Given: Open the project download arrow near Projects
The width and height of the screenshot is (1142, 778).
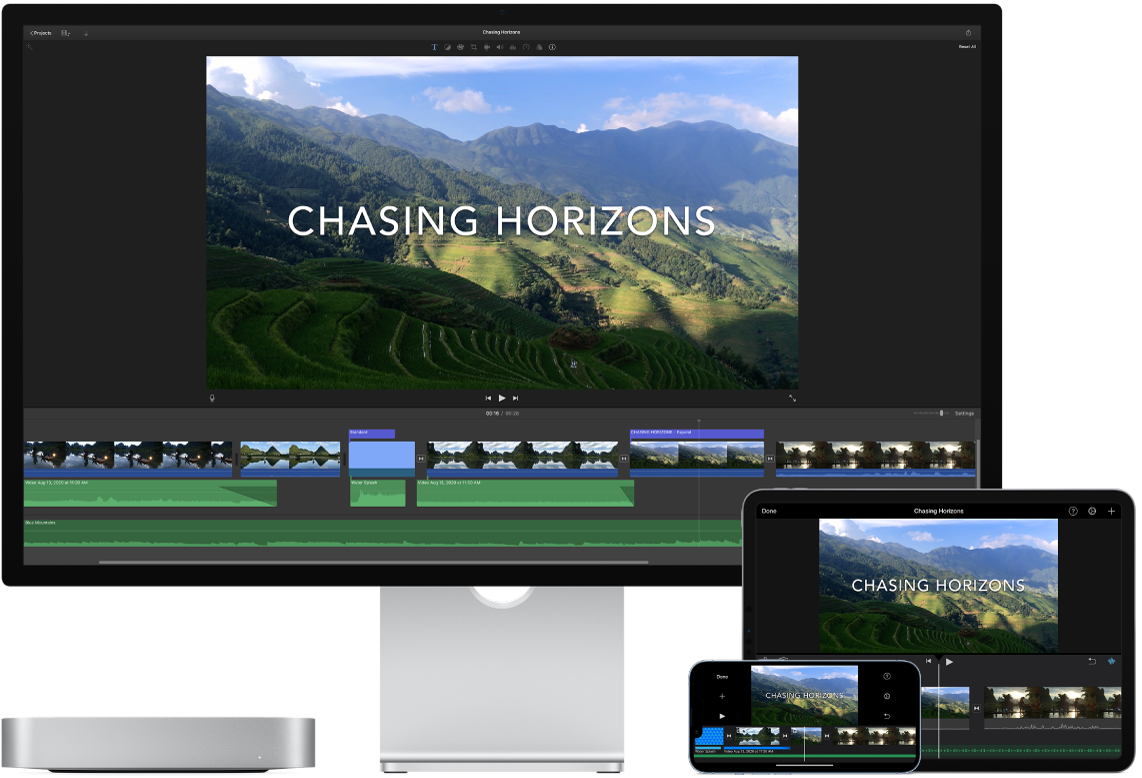Looking at the screenshot, I should coord(86,33).
